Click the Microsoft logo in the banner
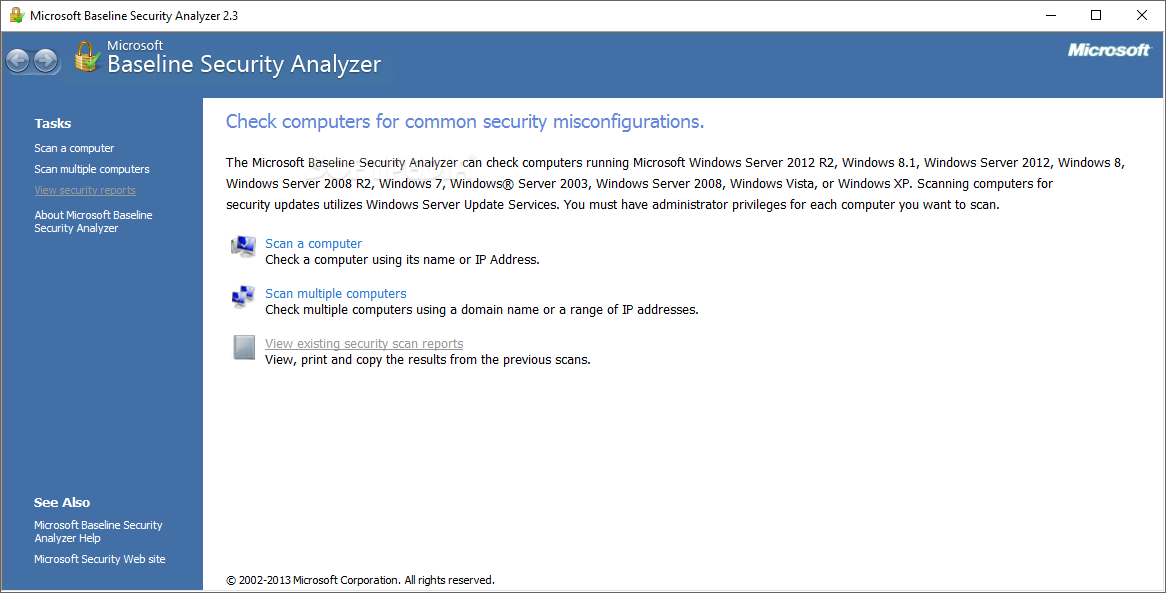This screenshot has height=593, width=1166. pos(1109,50)
